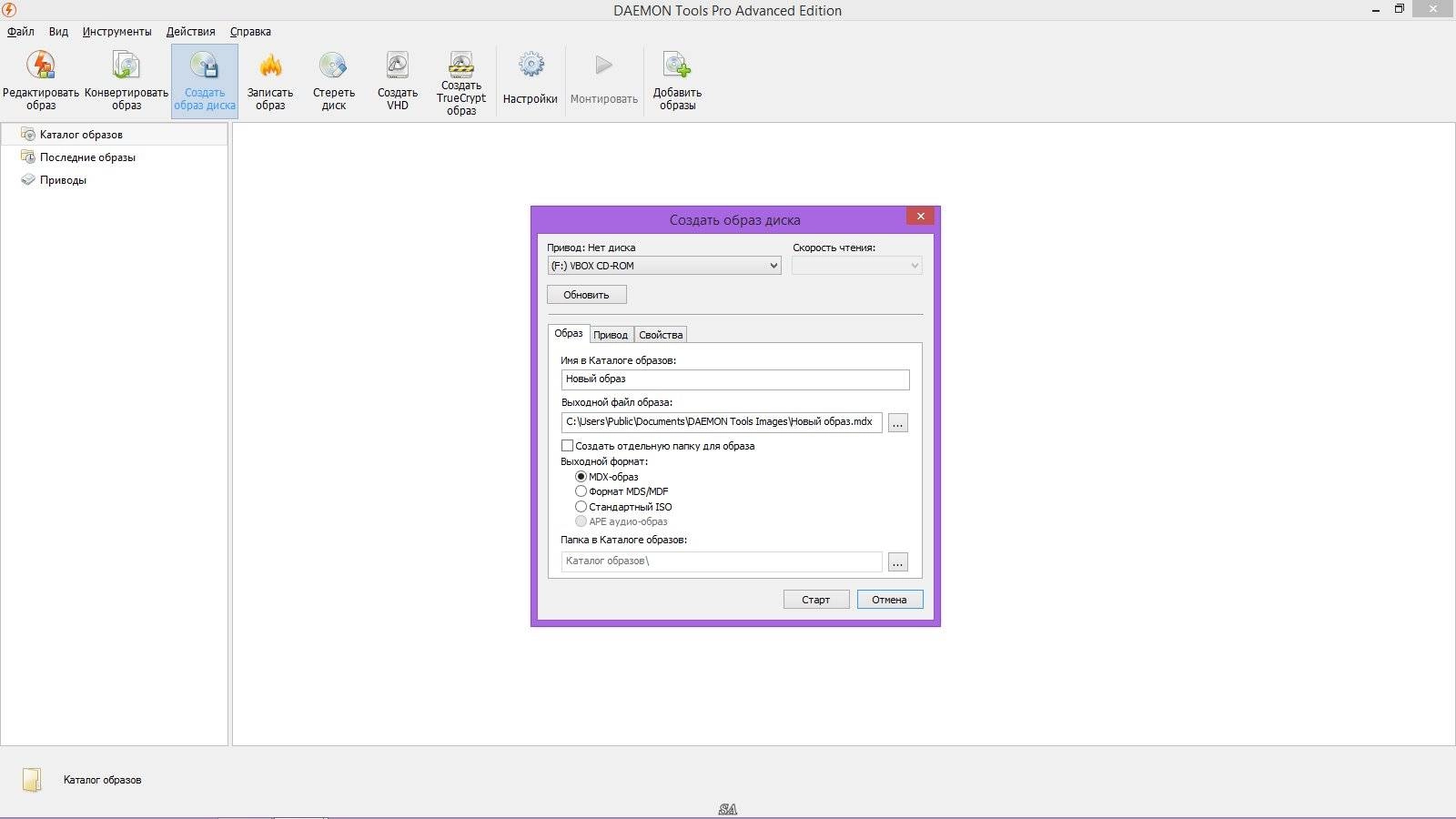The height and width of the screenshot is (819, 1456).
Task: Open the Инструменты menu
Action: [117, 32]
